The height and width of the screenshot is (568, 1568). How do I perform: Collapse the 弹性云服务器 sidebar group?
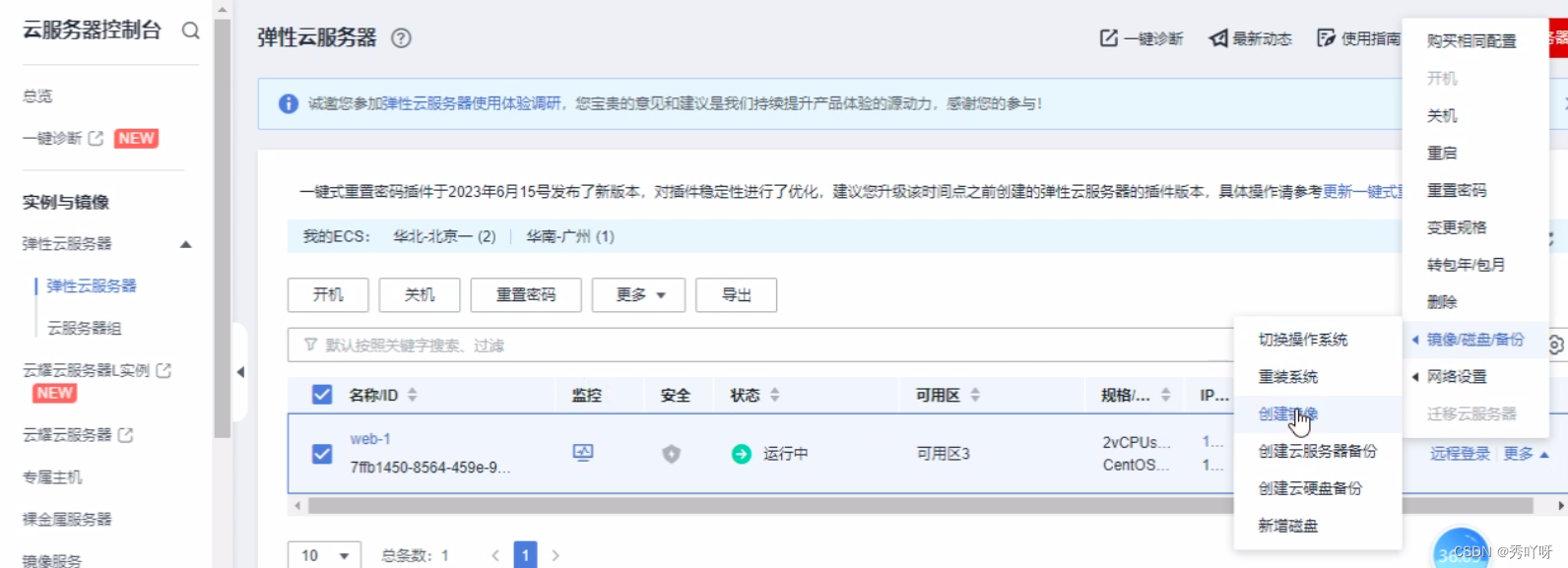coord(185,244)
